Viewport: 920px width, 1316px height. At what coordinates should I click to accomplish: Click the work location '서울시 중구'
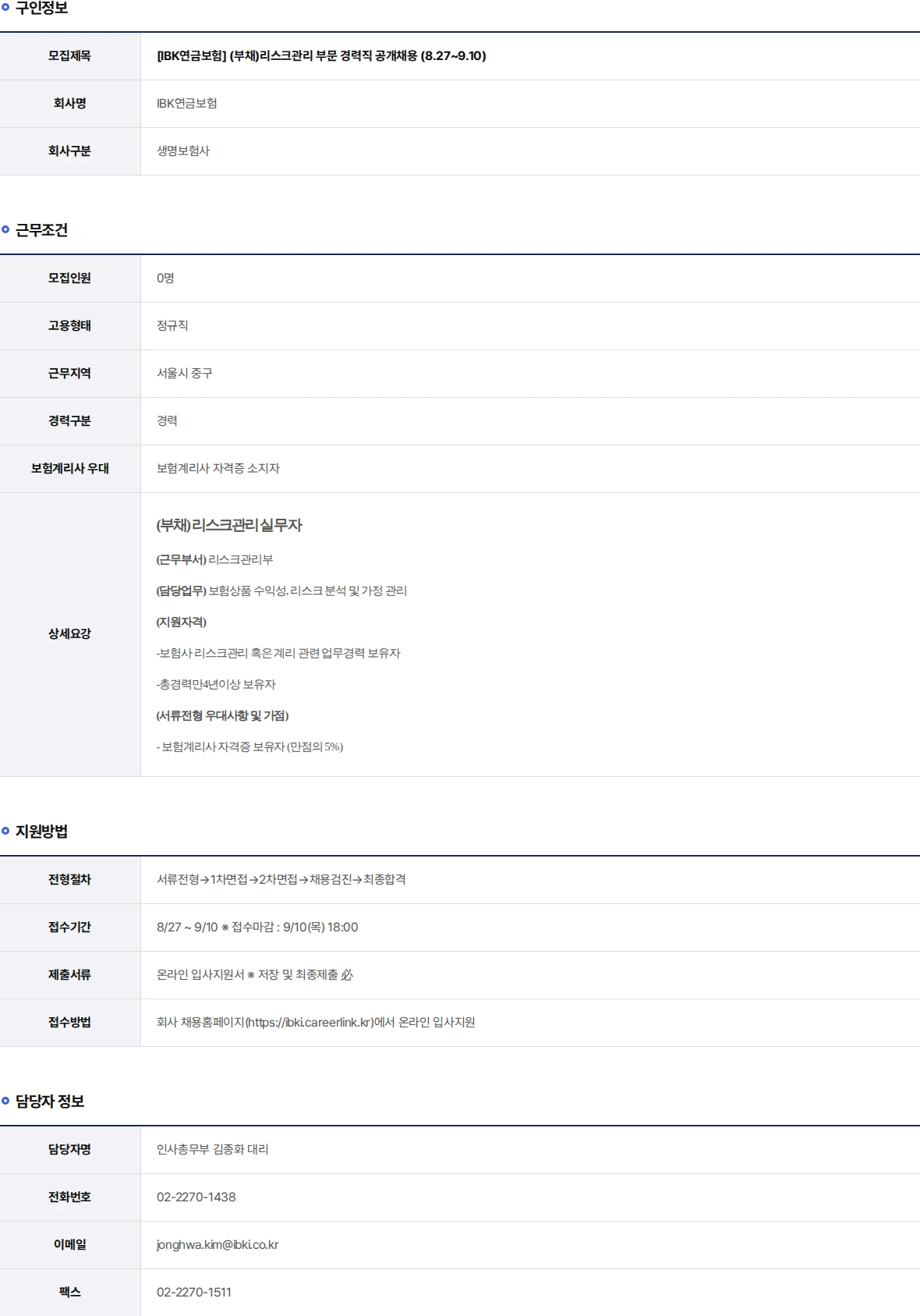tap(185, 374)
